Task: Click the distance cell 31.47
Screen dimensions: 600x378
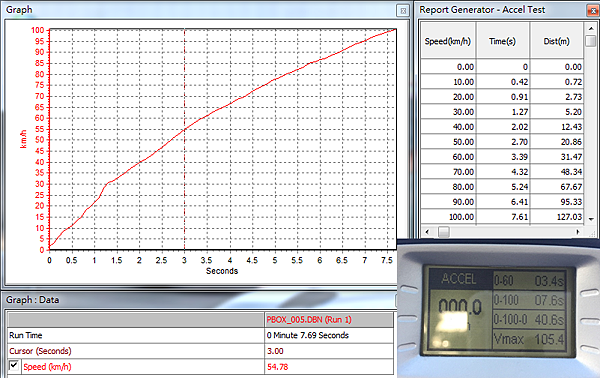Action: [557, 157]
